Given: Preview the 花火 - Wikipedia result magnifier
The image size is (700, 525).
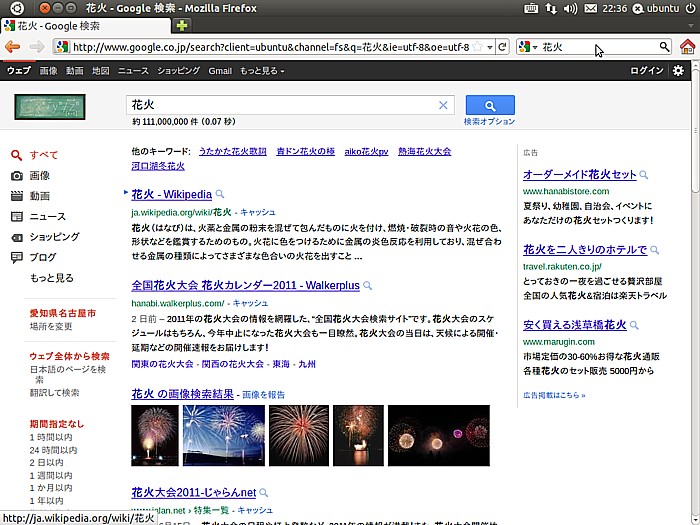Looking at the screenshot, I should 220,194.
